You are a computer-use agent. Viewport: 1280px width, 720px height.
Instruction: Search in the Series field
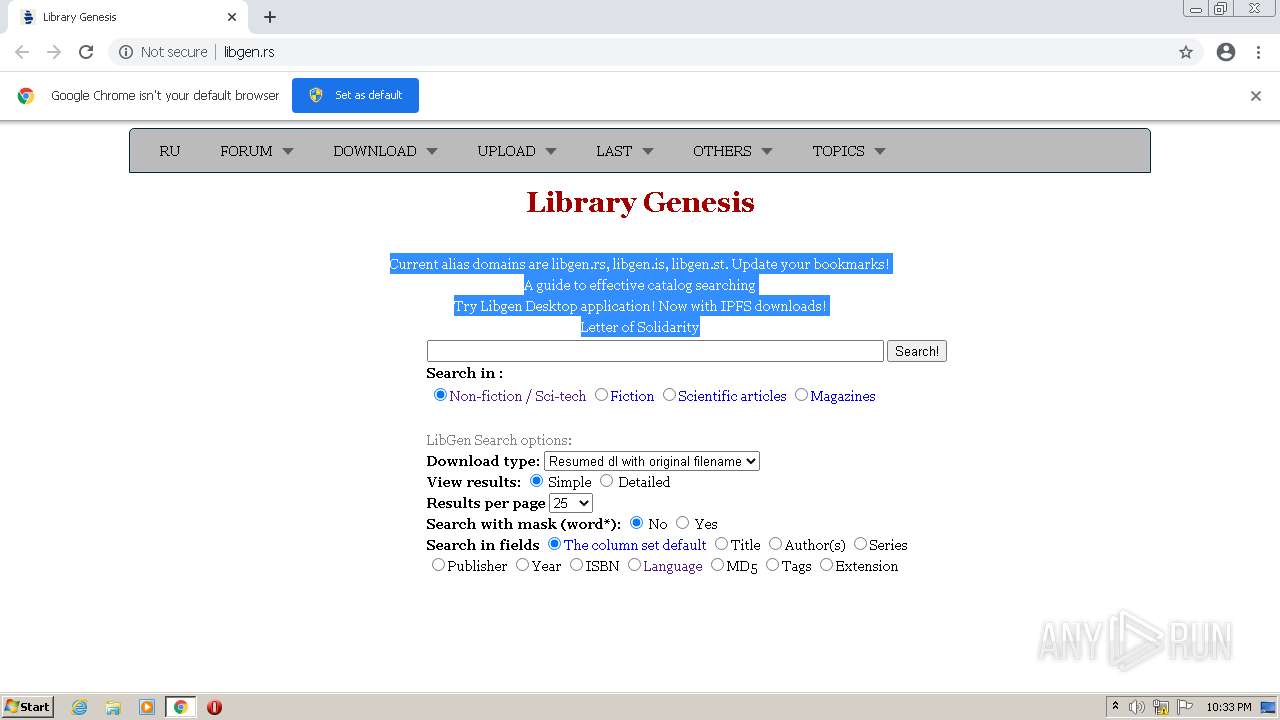[x=860, y=544]
